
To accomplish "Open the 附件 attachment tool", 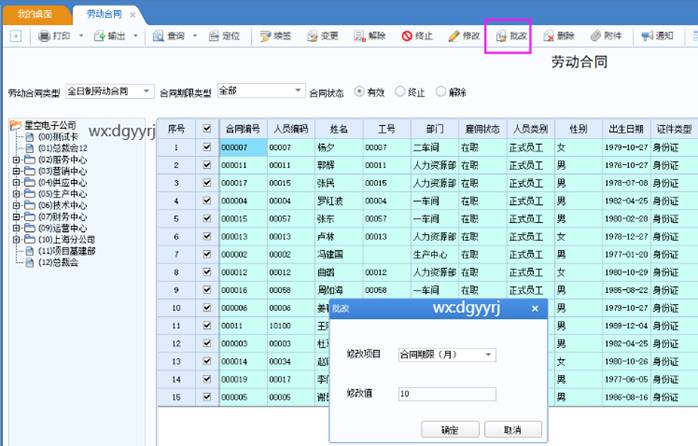I will click(596, 36).
